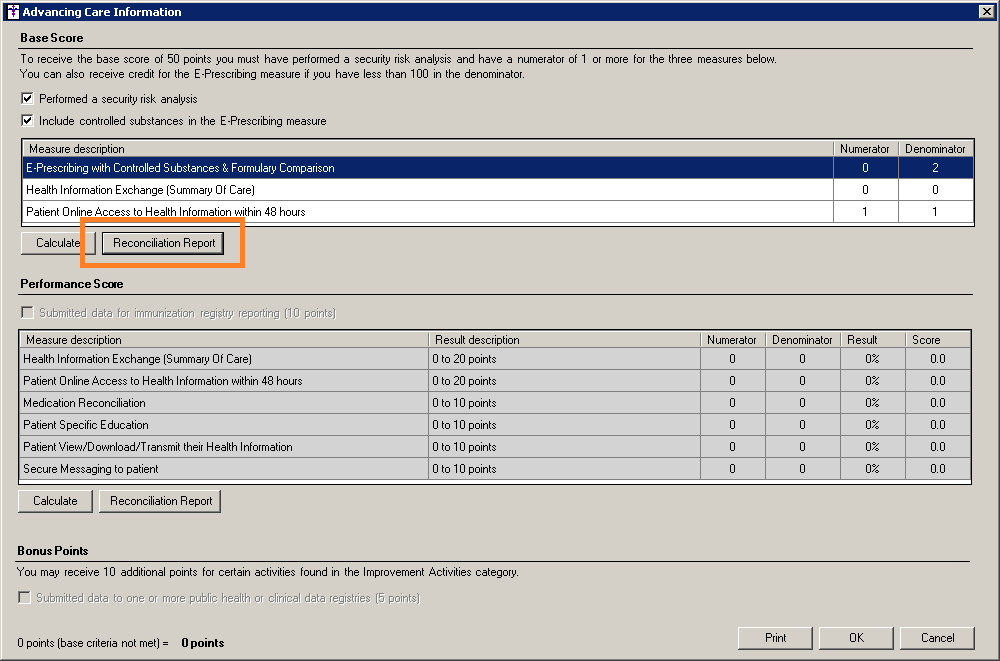Image resolution: width=1000 pixels, height=661 pixels.
Task: Select Health Information Exchange row in Performance Score table
Action: [495, 359]
